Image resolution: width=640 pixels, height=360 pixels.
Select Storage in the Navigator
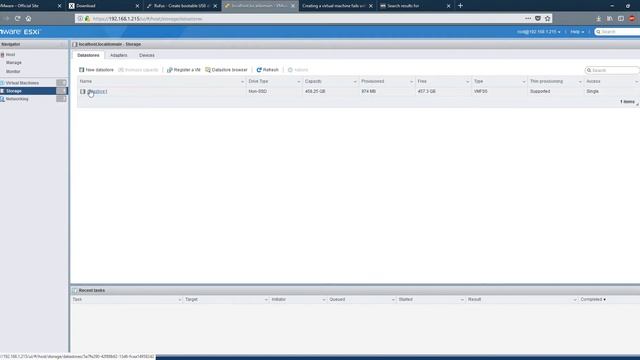coord(14,91)
